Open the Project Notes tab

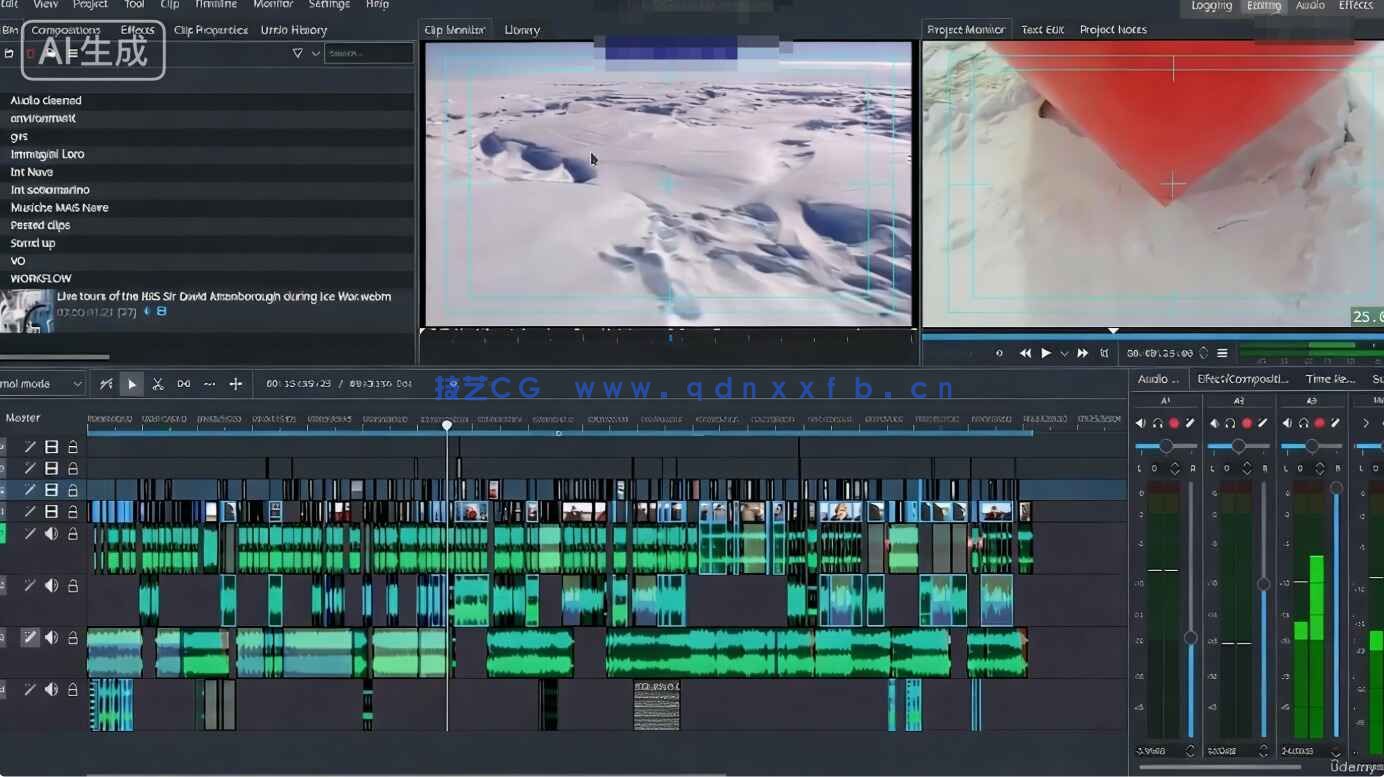click(x=1113, y=30)
